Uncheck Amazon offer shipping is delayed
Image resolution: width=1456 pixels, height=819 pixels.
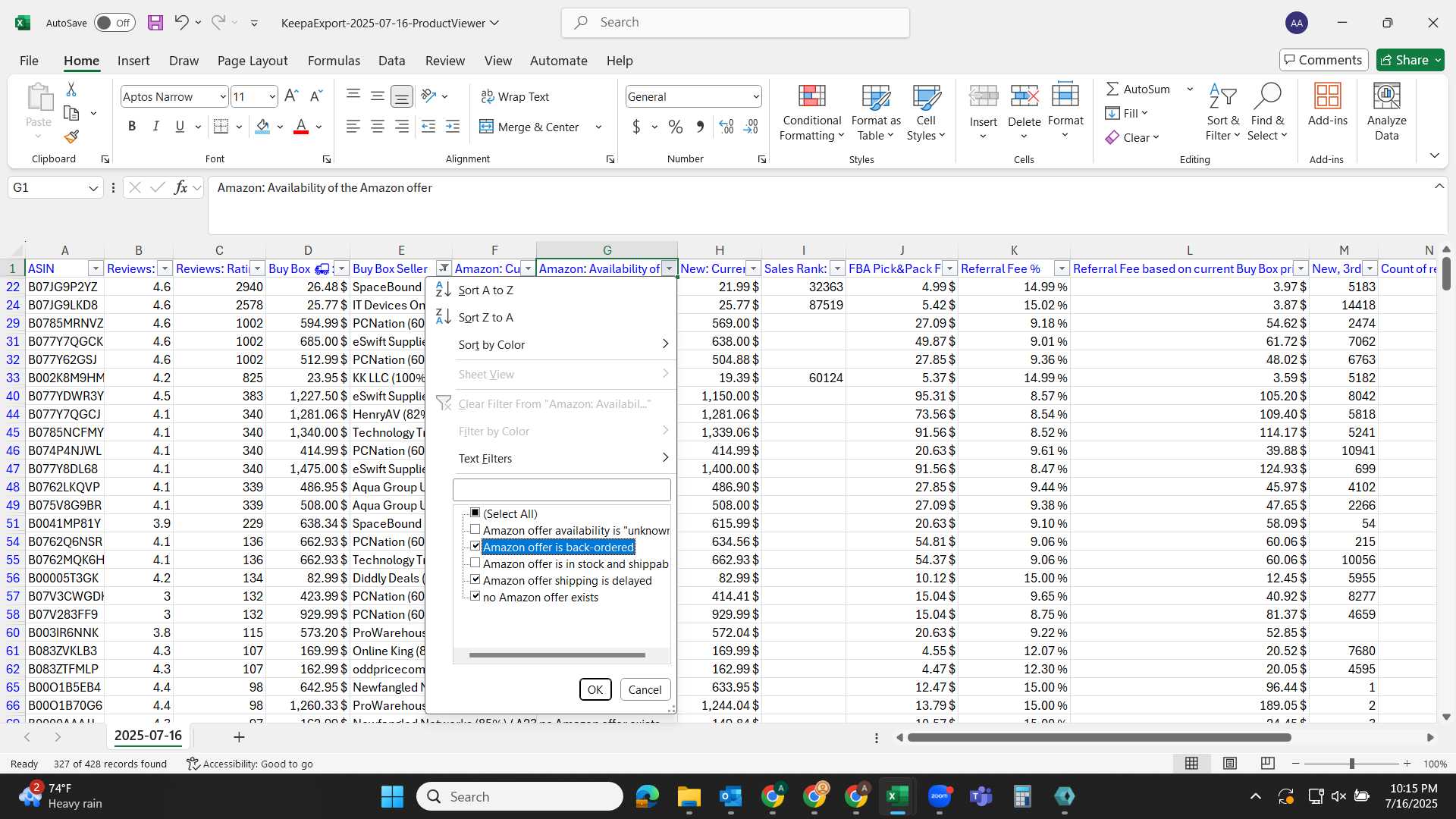[x=475, y=580]
